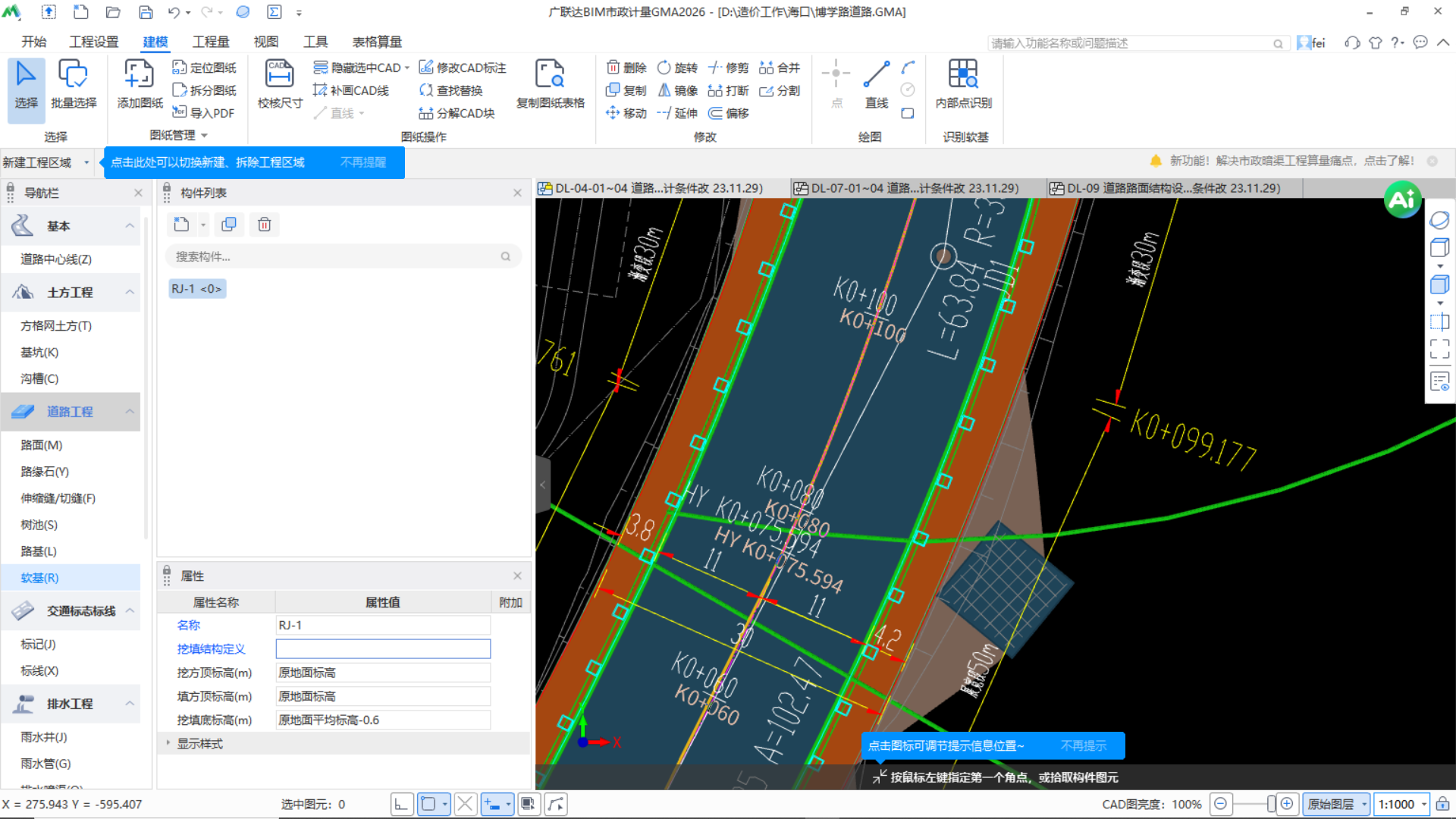Screen dimensions: 1456x819
Task: Toggle the orthogonal mode status button
Action: (402, 804)
